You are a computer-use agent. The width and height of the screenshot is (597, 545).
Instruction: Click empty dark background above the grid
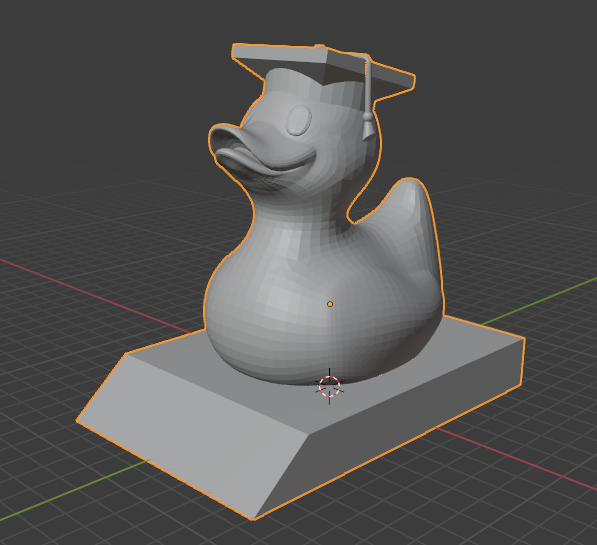click(x=95, y=76)
